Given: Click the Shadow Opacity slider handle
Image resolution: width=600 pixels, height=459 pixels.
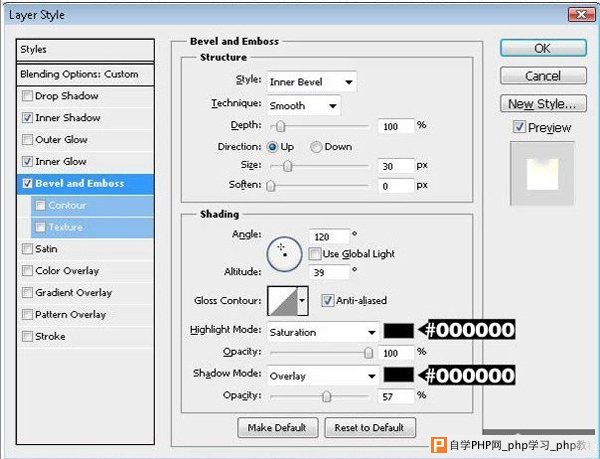Looking at the screenshot, I should point(326,396).
